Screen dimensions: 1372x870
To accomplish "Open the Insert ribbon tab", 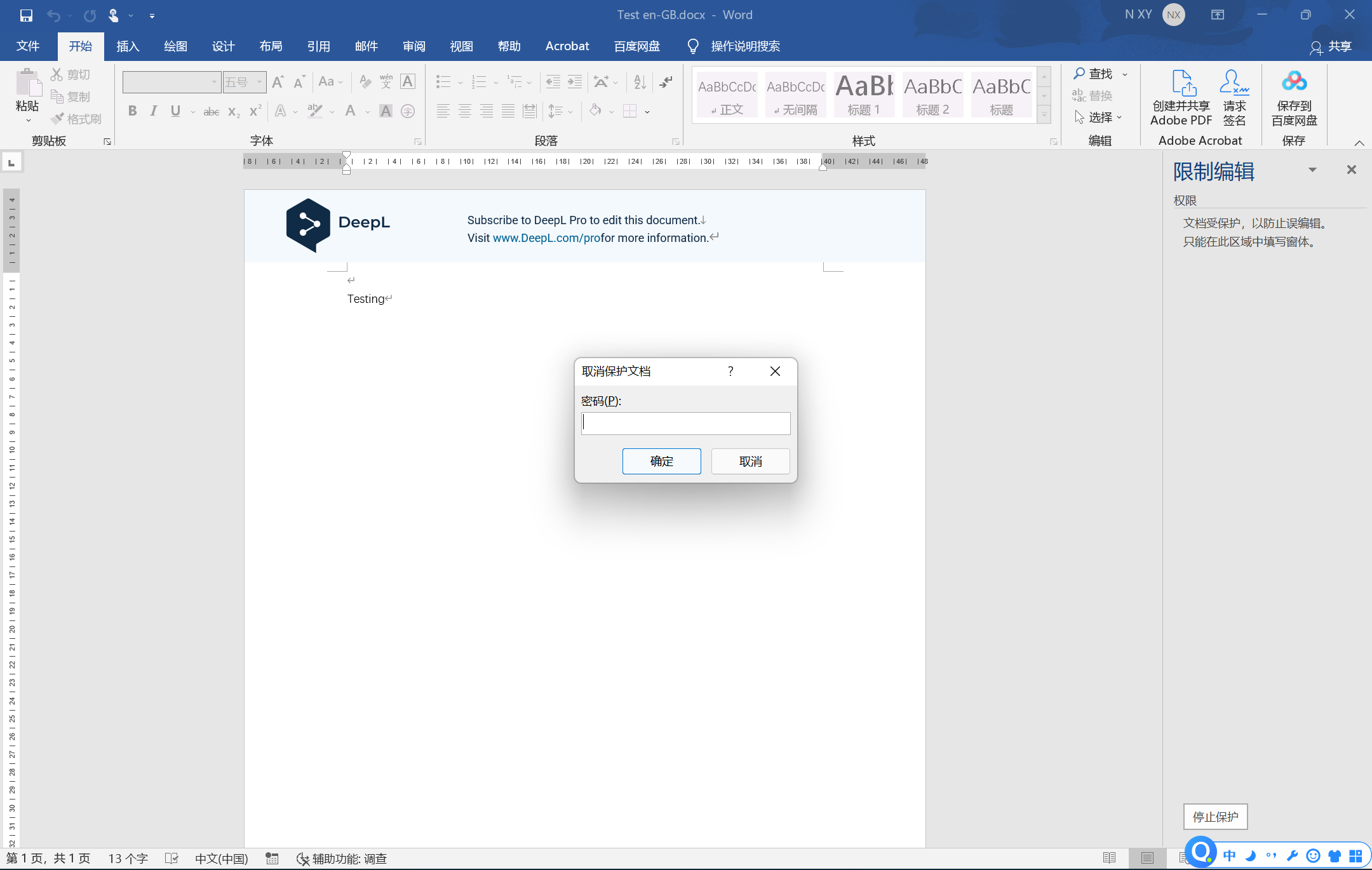I will point(128,46).
